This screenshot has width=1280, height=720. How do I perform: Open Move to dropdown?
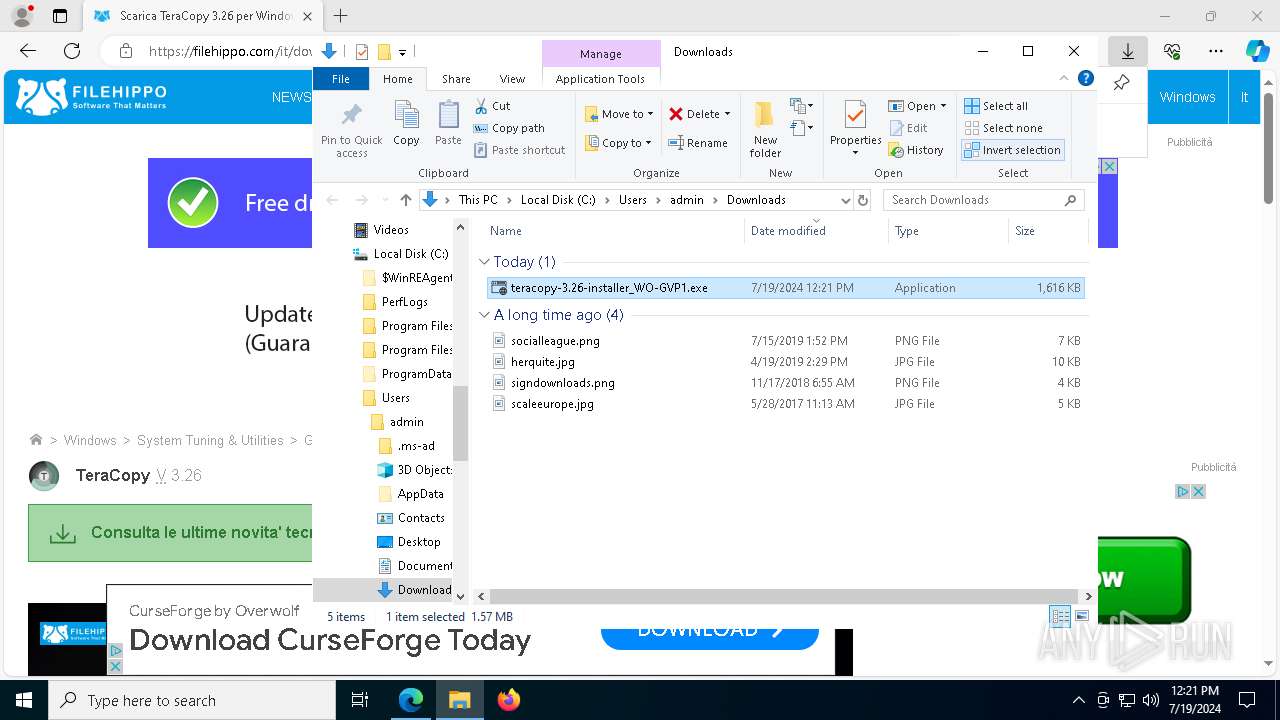pos(619,114)
